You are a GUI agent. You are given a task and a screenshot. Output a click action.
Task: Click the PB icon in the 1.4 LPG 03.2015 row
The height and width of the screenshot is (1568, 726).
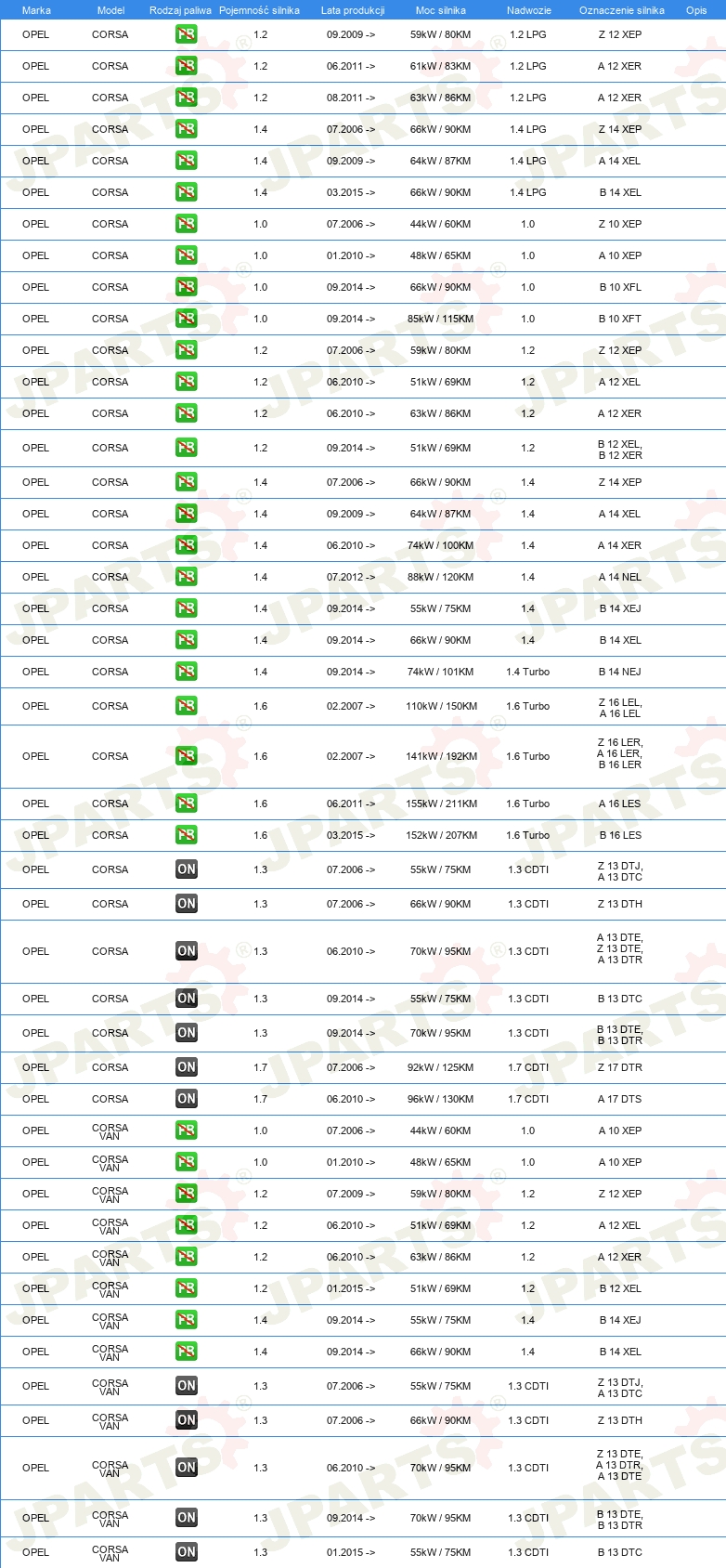[187, 192]
